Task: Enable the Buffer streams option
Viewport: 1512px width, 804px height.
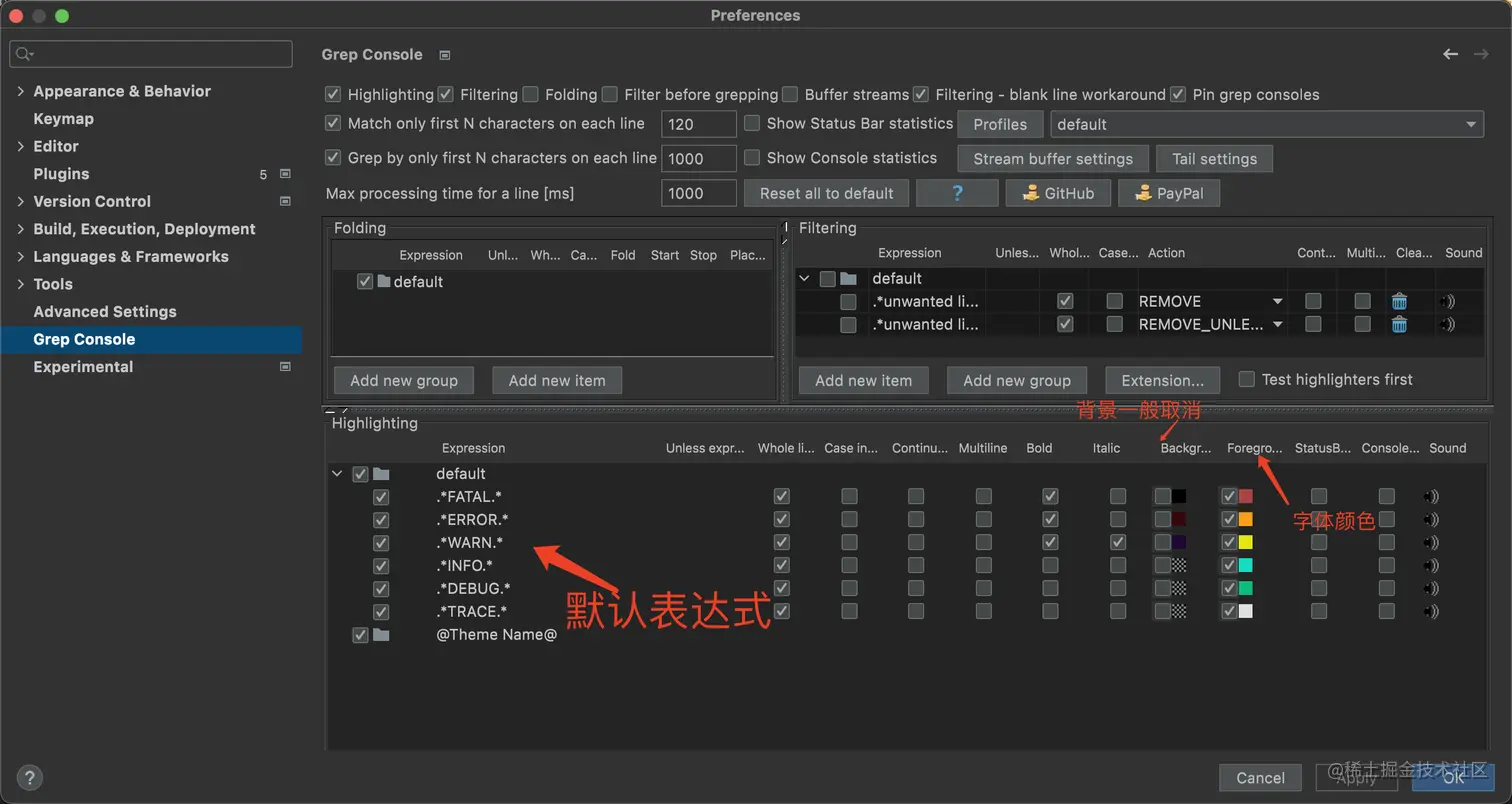Action: click(x=790, y=95)
